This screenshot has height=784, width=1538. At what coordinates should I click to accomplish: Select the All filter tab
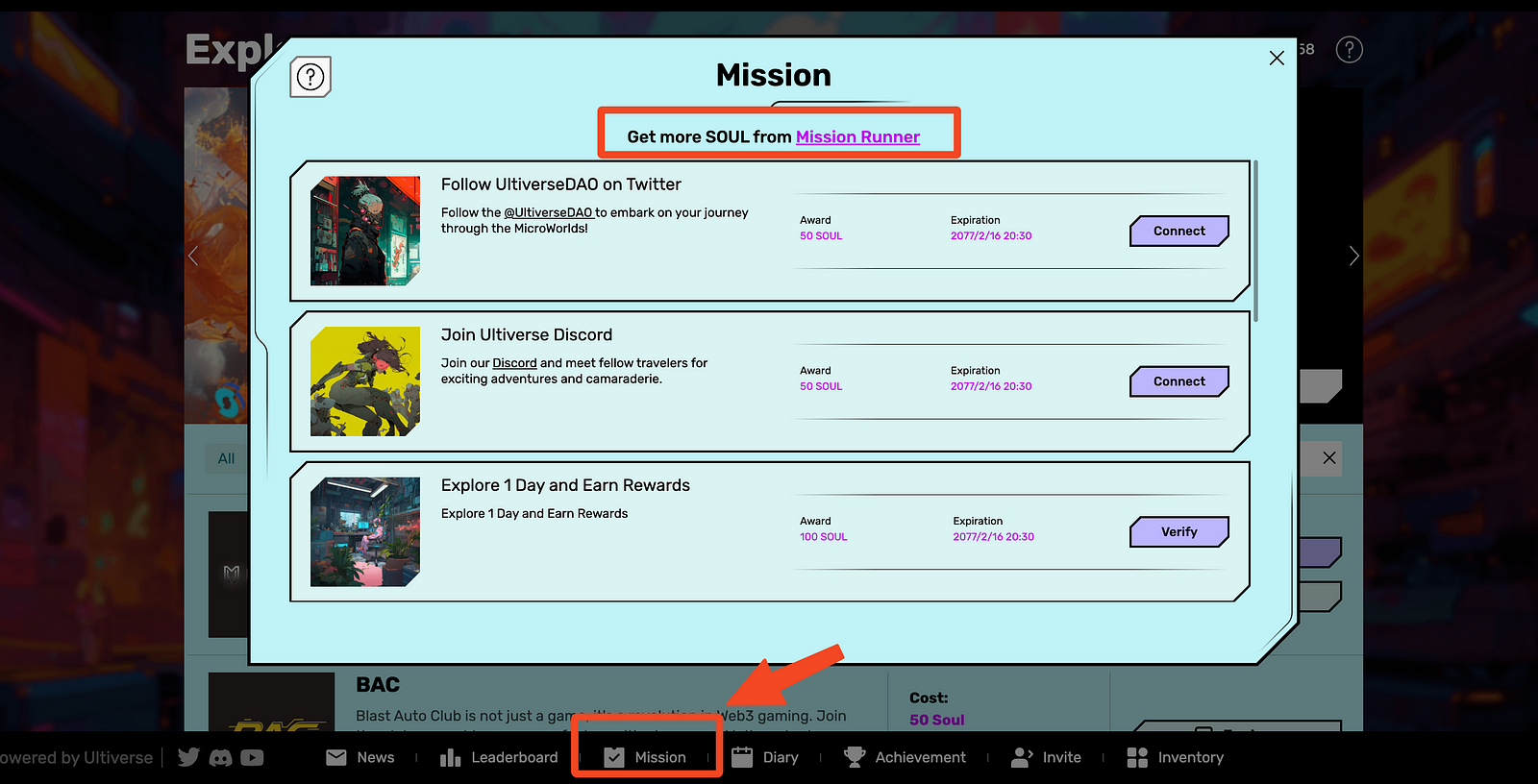226,458
